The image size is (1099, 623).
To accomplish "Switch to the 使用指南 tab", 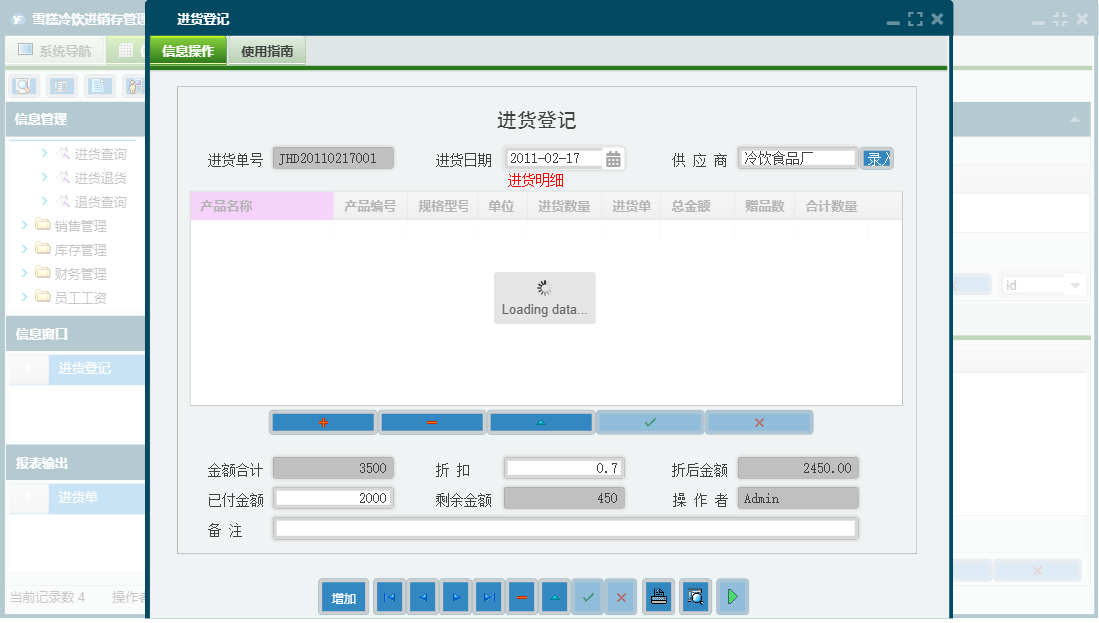I will click(265, 48).
